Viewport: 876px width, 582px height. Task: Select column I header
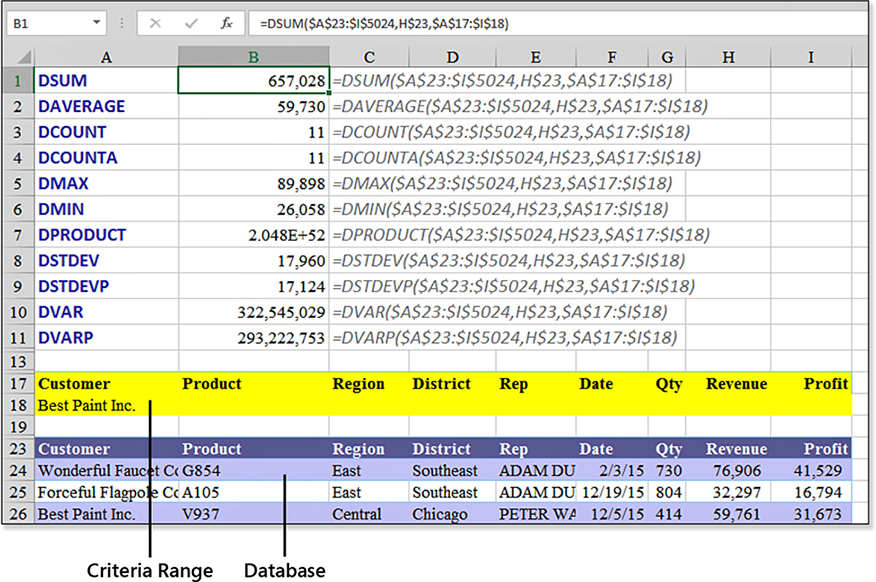(x=811, y=57)
